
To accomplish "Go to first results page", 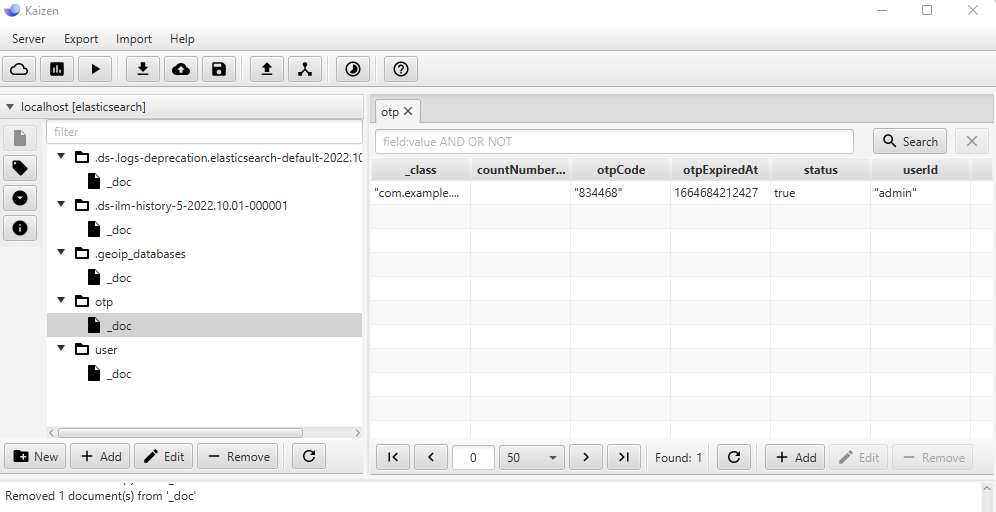I will pyautogui.click(x=393, y=457).
